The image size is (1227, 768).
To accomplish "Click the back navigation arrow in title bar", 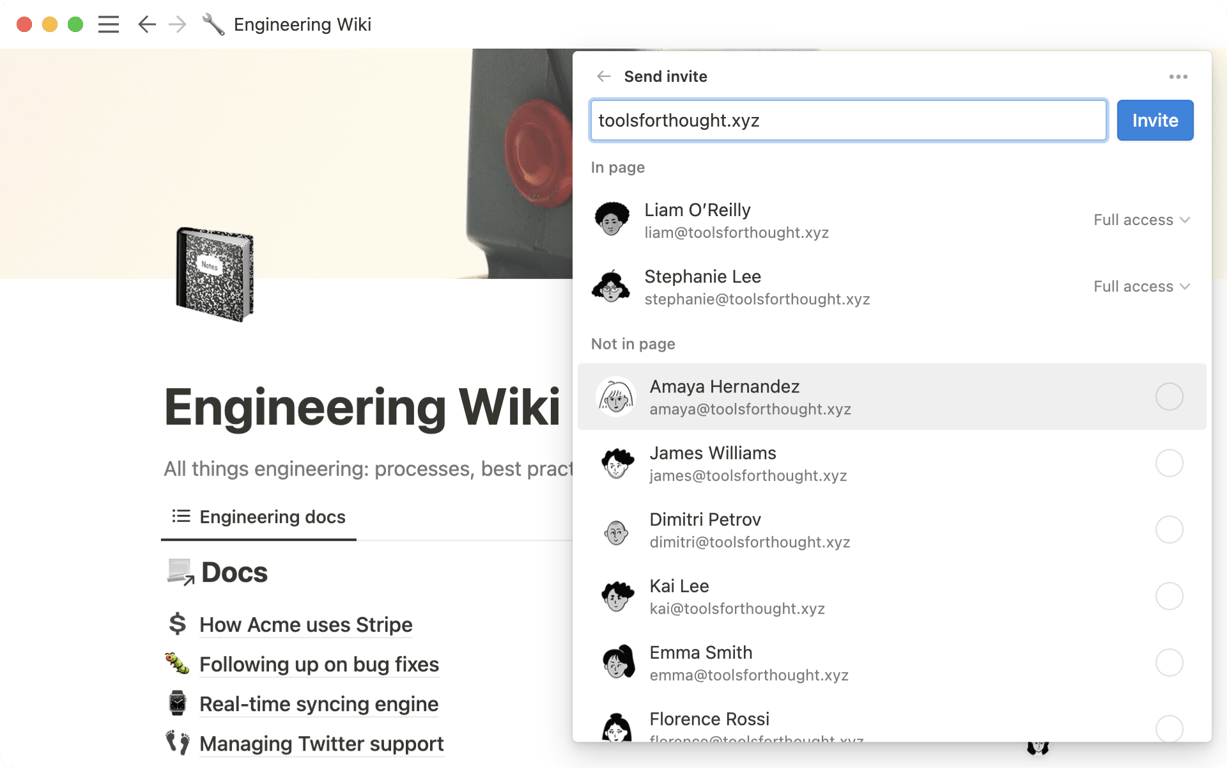I will 147,24.
